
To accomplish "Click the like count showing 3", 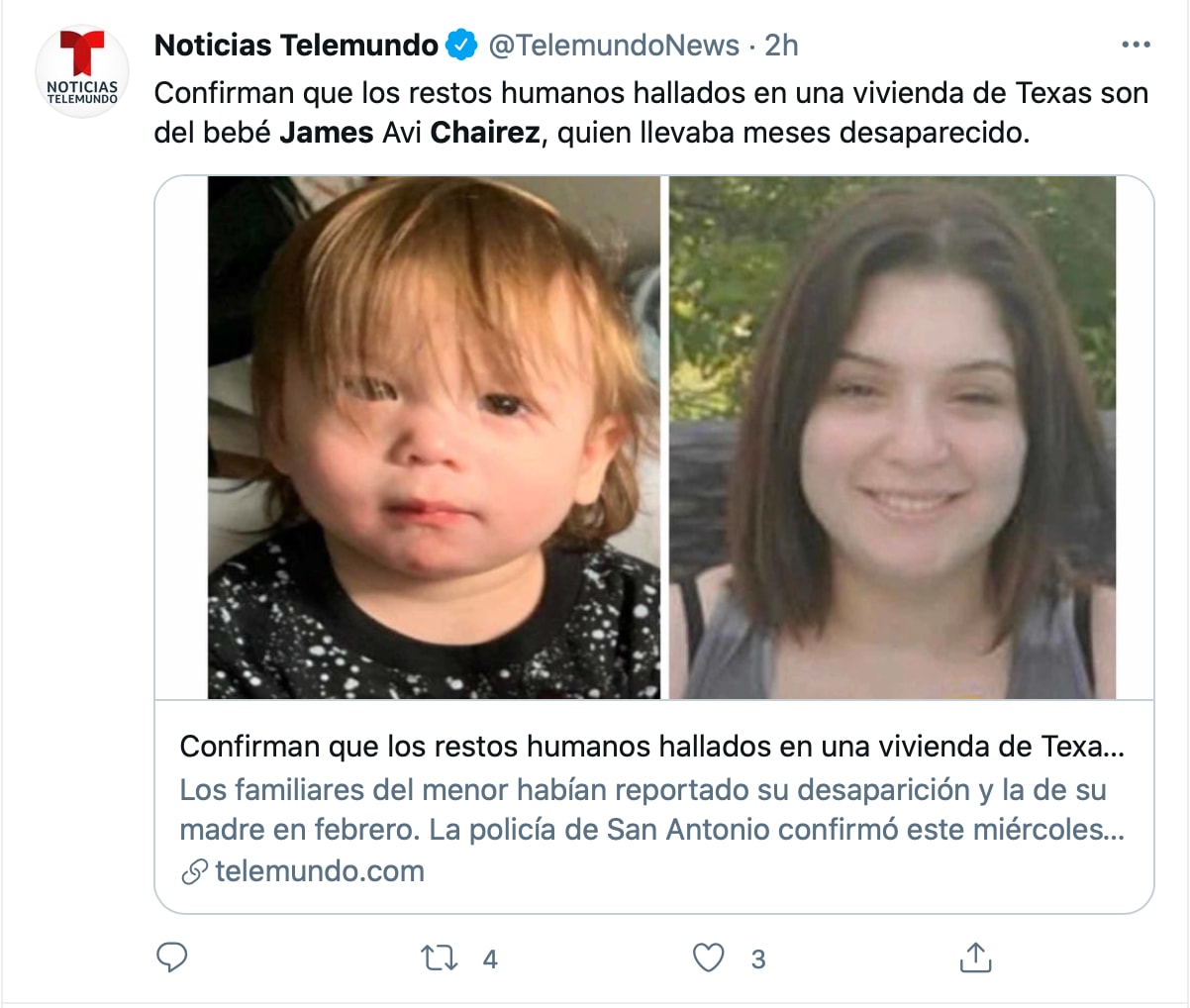I will click(x=758, y=958).
